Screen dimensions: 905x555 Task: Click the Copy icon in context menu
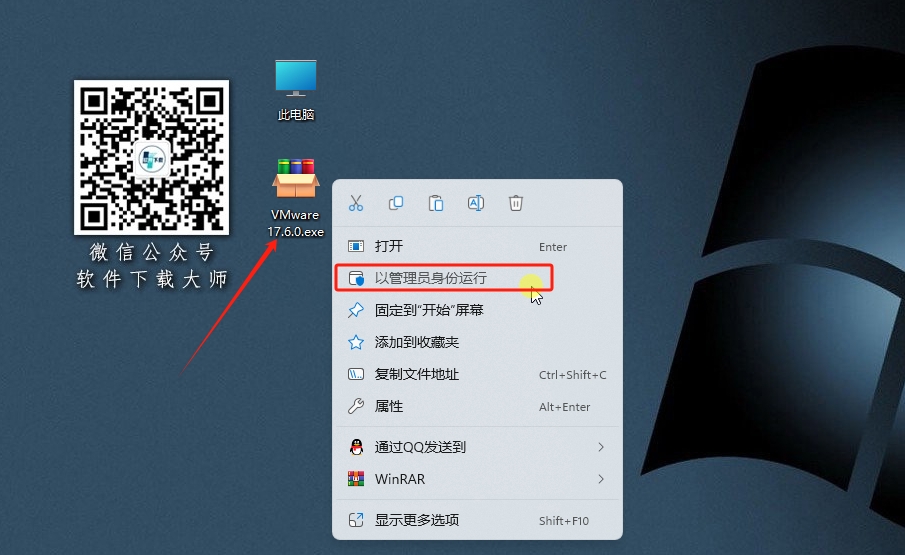click(396, 203)
